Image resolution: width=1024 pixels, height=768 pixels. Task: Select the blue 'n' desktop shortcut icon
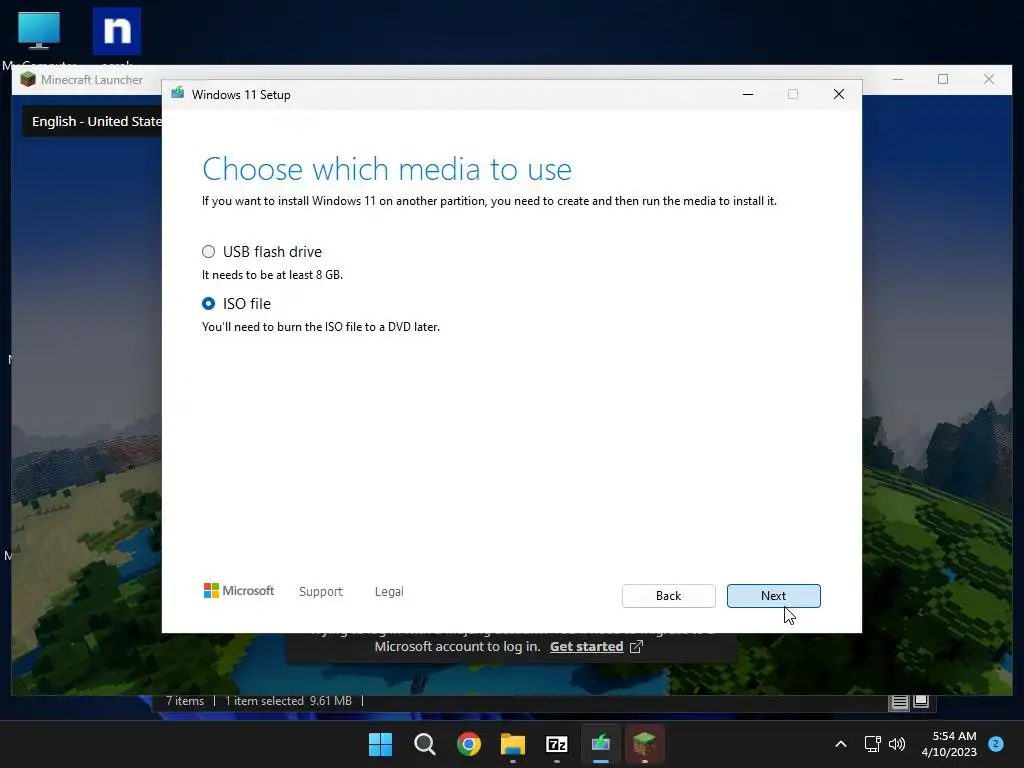coord(117,33)
